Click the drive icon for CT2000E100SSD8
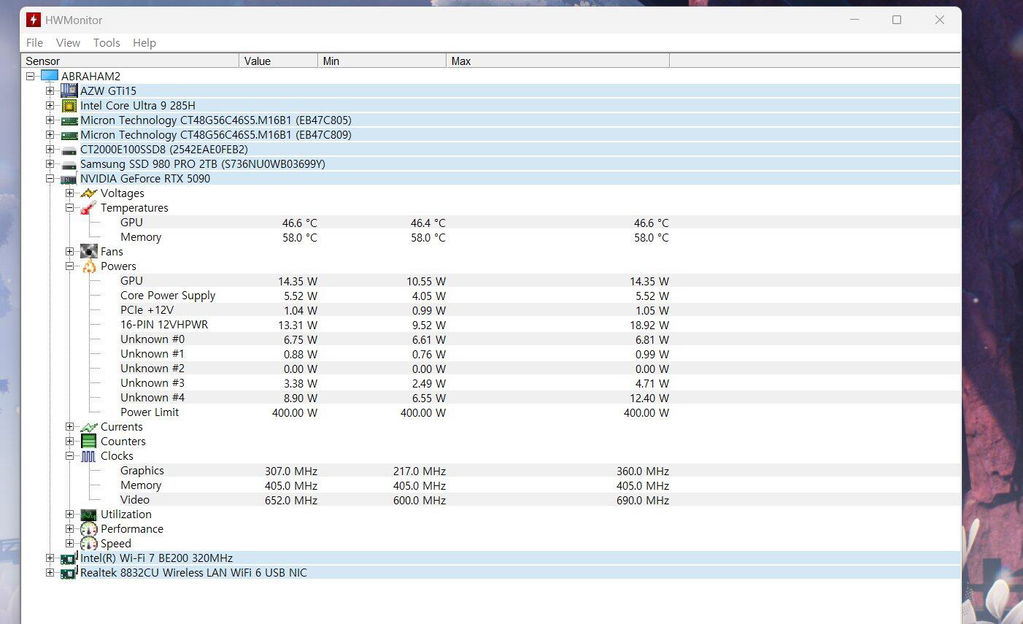The width and height of the screenshot is (1023, 624). click(69, 149)
